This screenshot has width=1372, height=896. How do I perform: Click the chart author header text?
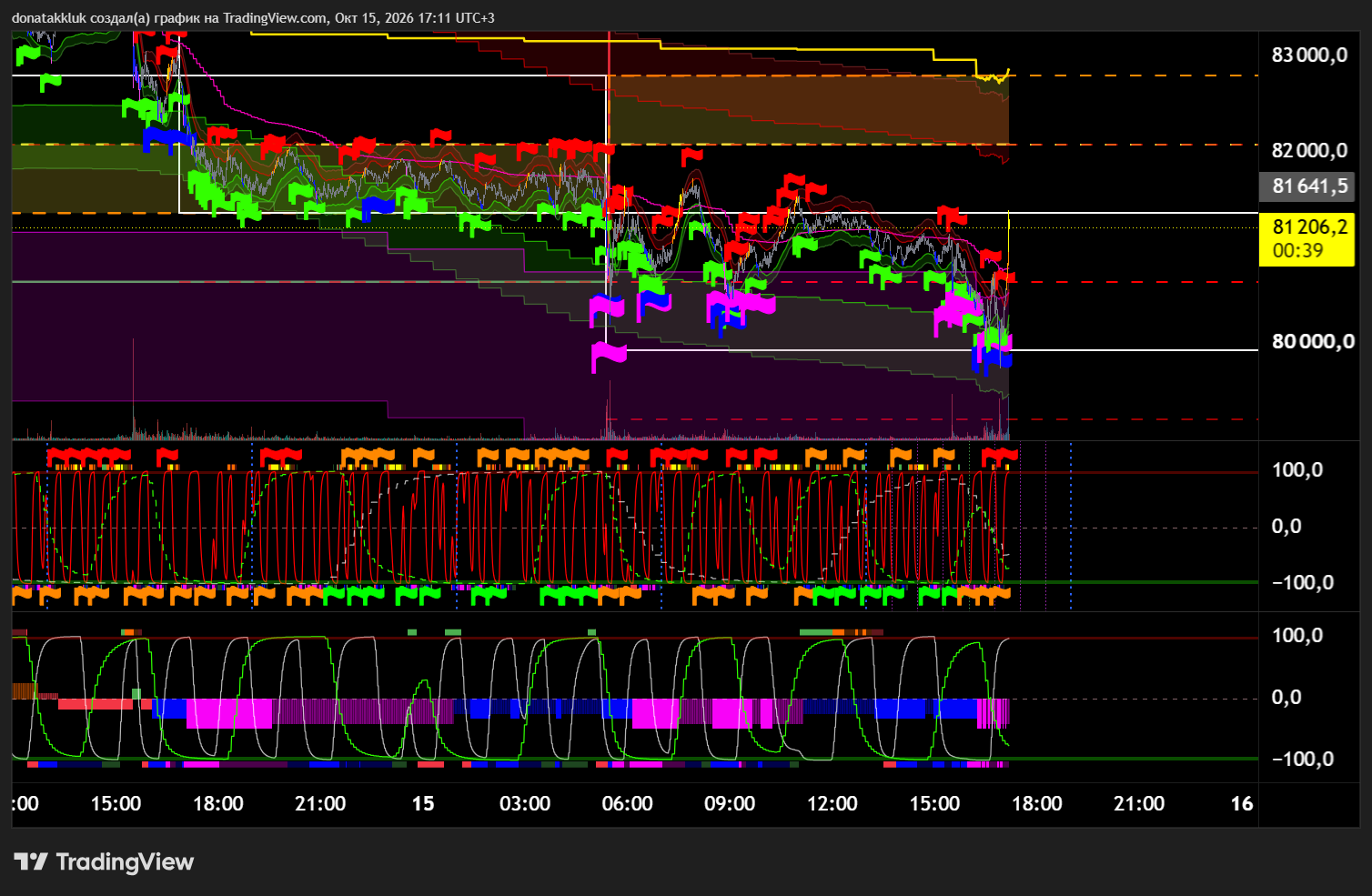click(253, 17)
